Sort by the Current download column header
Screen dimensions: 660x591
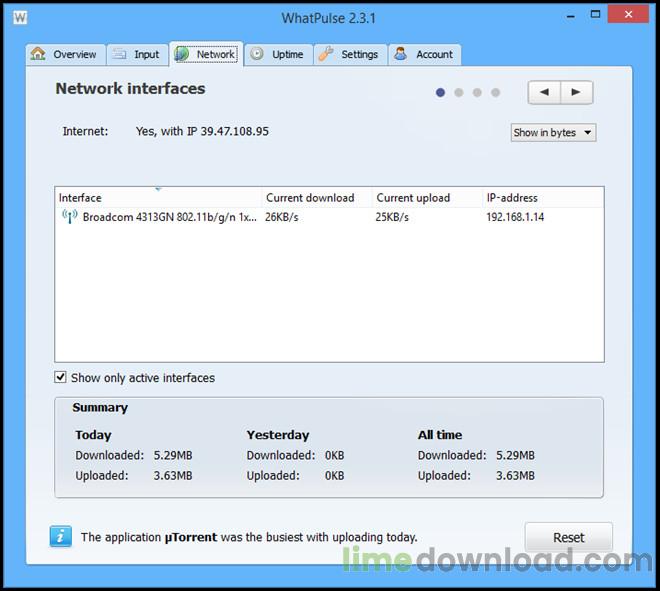click(x=316, y=198)
